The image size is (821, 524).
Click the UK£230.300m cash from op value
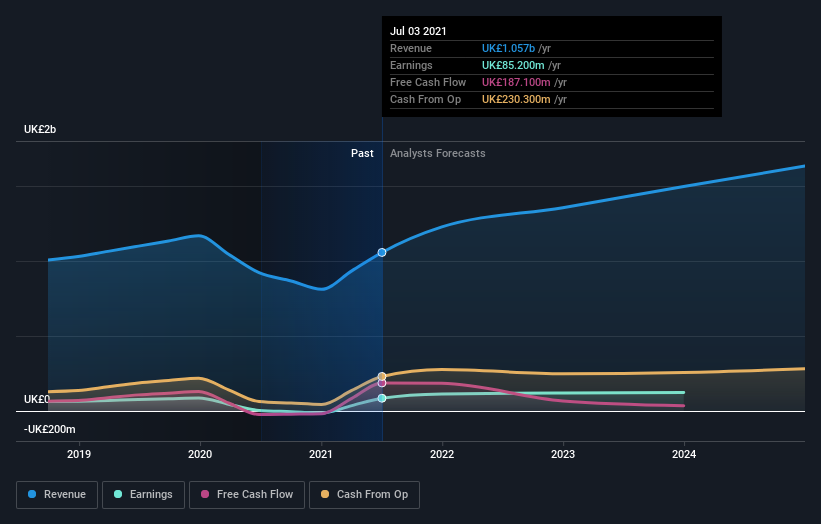click(516, 99)
